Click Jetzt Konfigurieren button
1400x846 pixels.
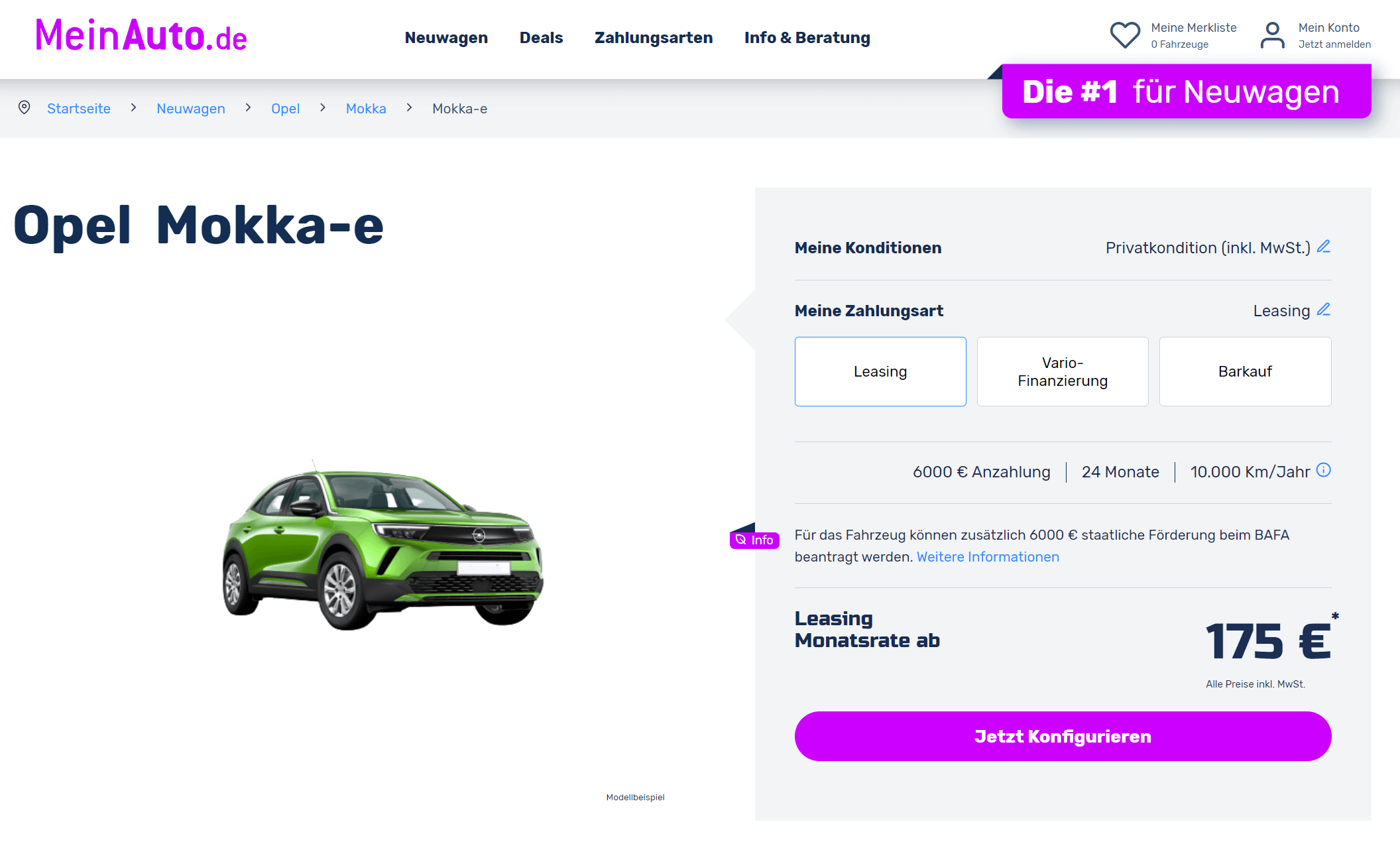click(1063, 736)
